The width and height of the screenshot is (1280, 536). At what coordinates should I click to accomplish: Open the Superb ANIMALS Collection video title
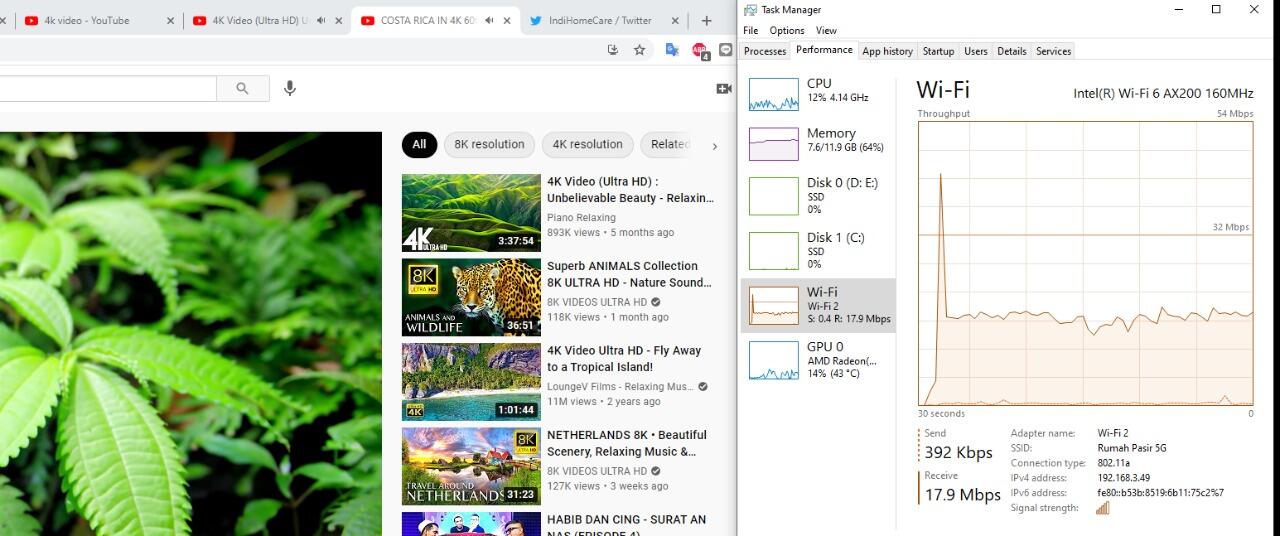coord(622,274)
